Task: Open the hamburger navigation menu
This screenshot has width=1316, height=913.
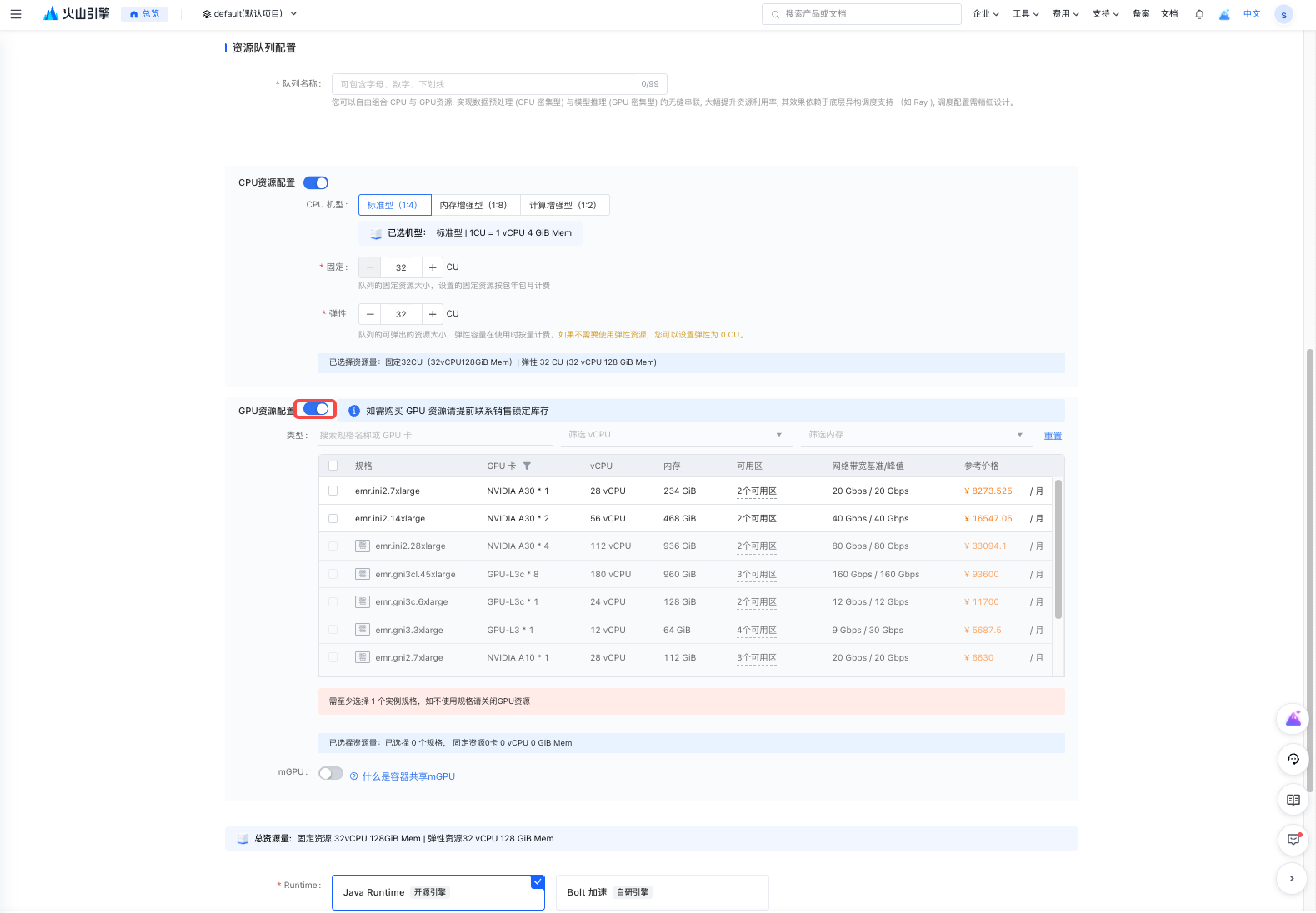Action: tap(16, 14)
